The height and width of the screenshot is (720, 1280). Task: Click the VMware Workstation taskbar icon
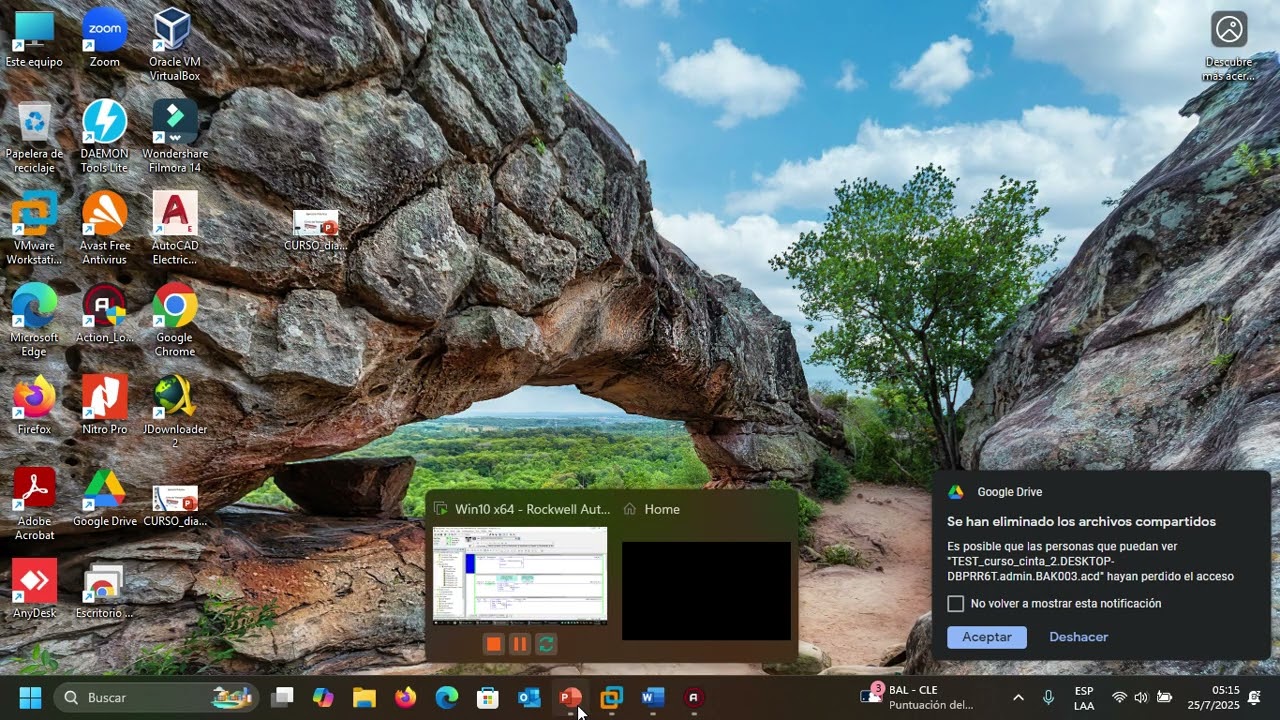coord(611,697)
